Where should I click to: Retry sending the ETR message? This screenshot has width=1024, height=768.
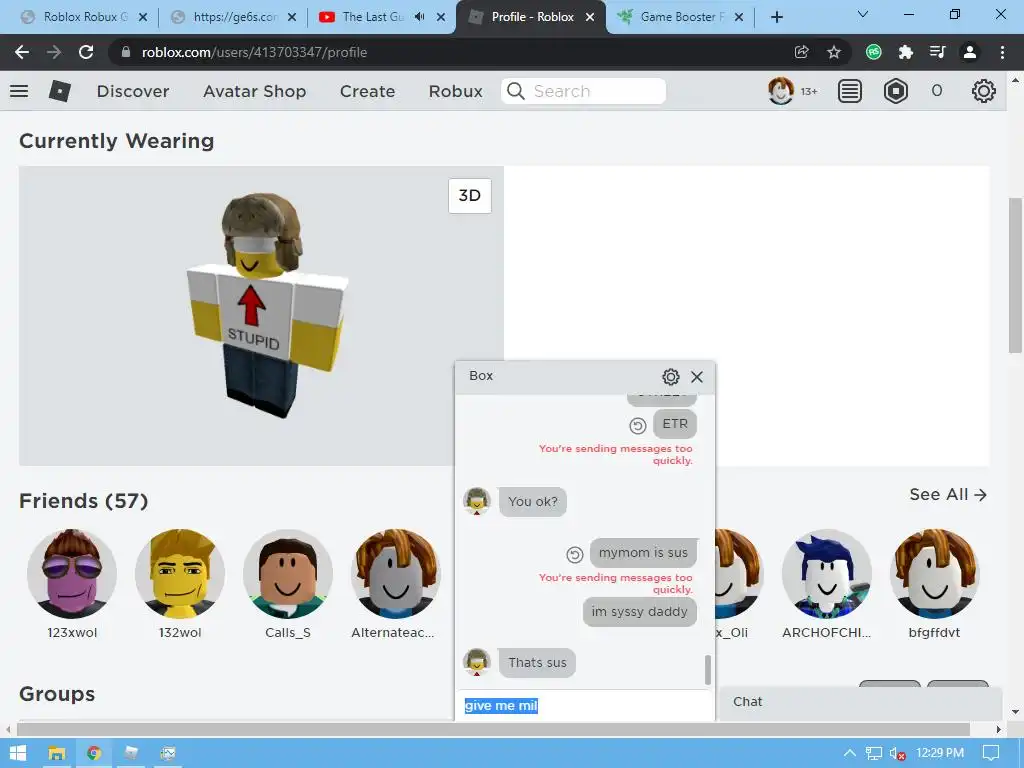click(x=637, y=426)
